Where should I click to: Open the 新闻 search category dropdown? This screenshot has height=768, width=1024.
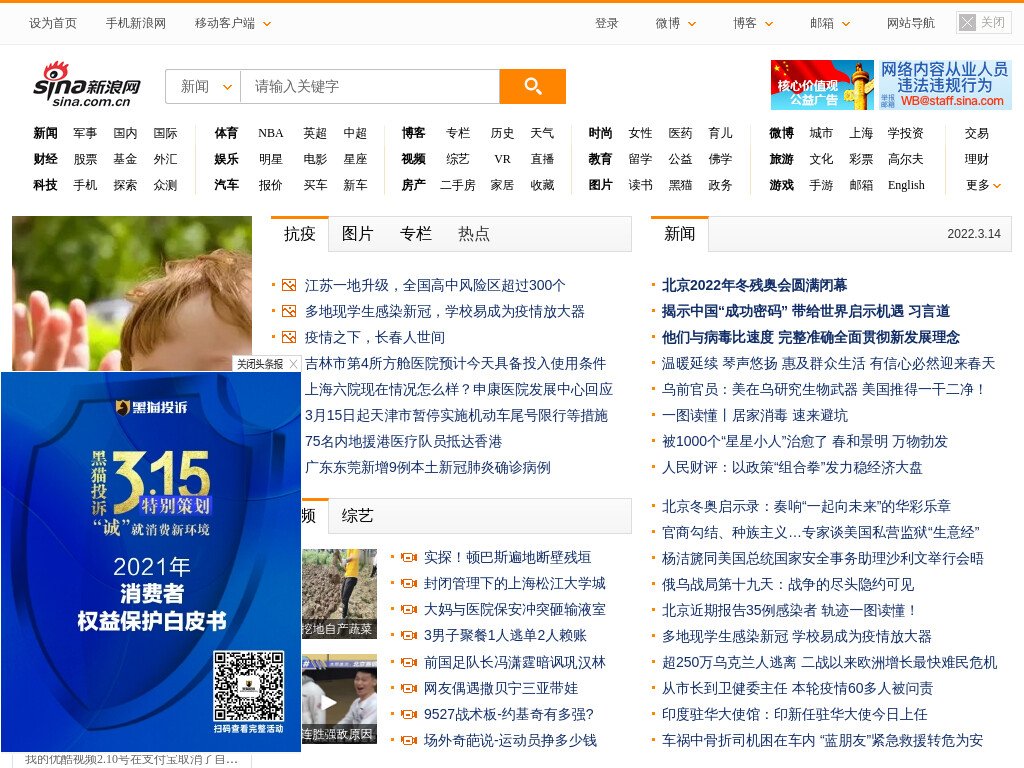point(205,86)
